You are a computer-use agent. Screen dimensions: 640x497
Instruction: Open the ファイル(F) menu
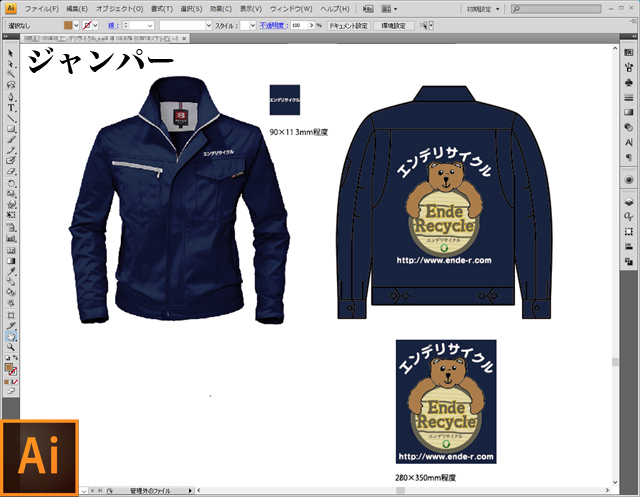42,9
